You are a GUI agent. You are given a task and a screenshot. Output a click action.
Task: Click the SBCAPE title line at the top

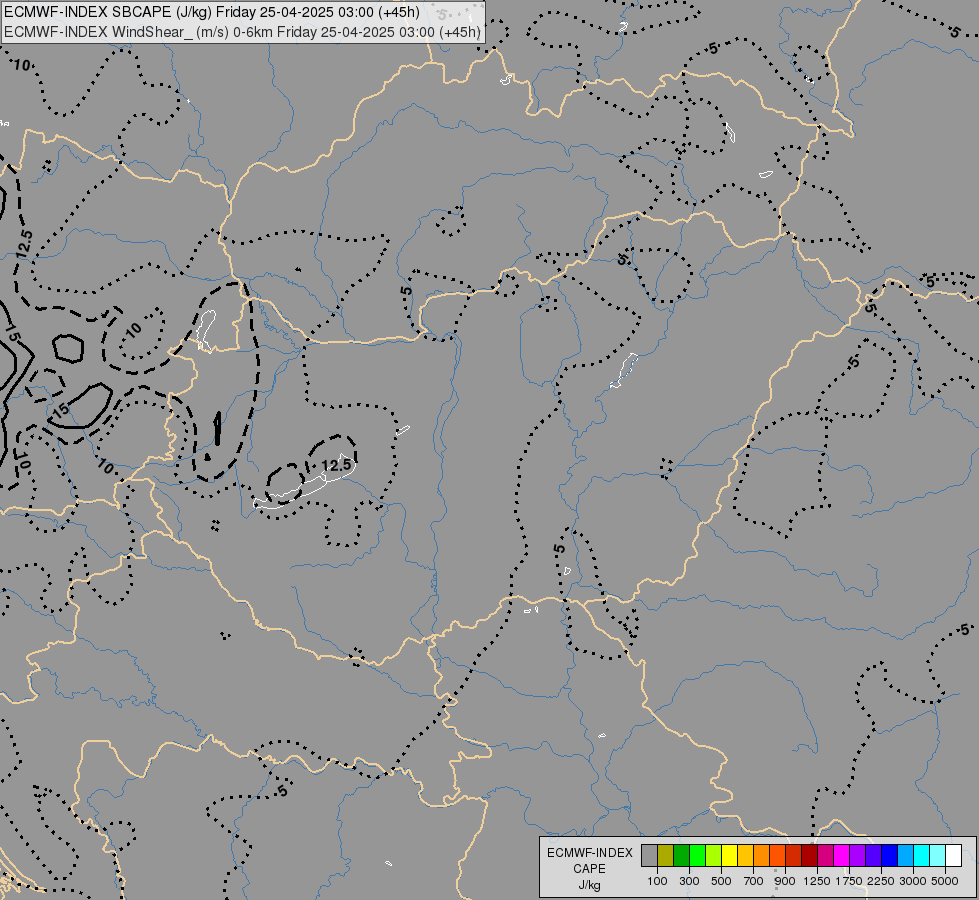212,12
